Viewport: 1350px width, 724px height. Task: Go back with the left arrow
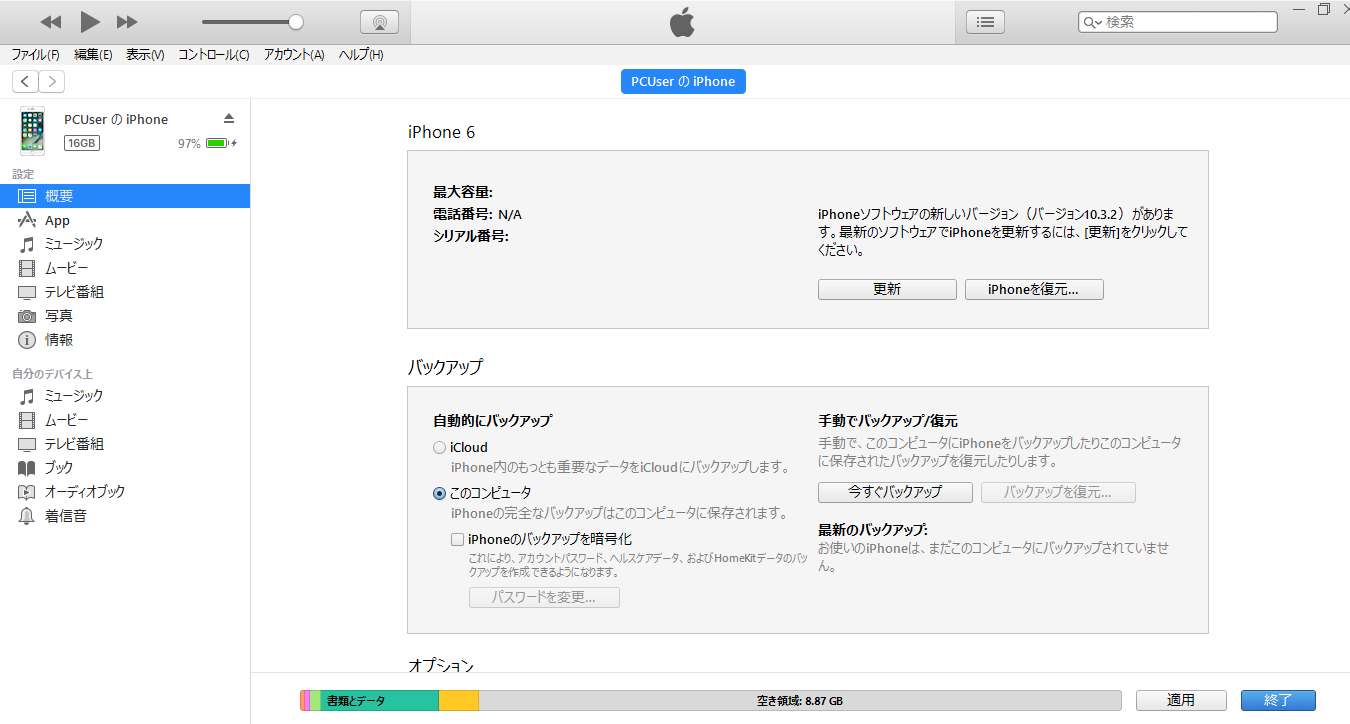25,82
